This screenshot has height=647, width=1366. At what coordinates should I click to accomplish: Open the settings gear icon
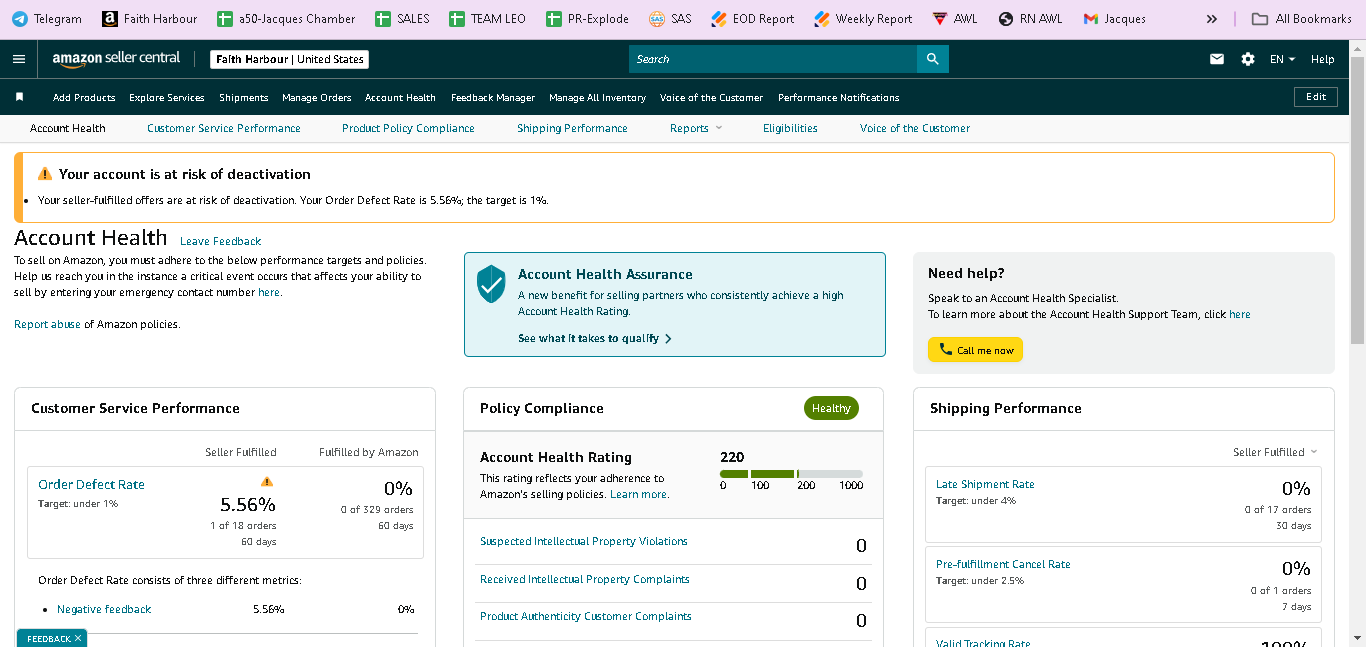(x=1248, y=59)
